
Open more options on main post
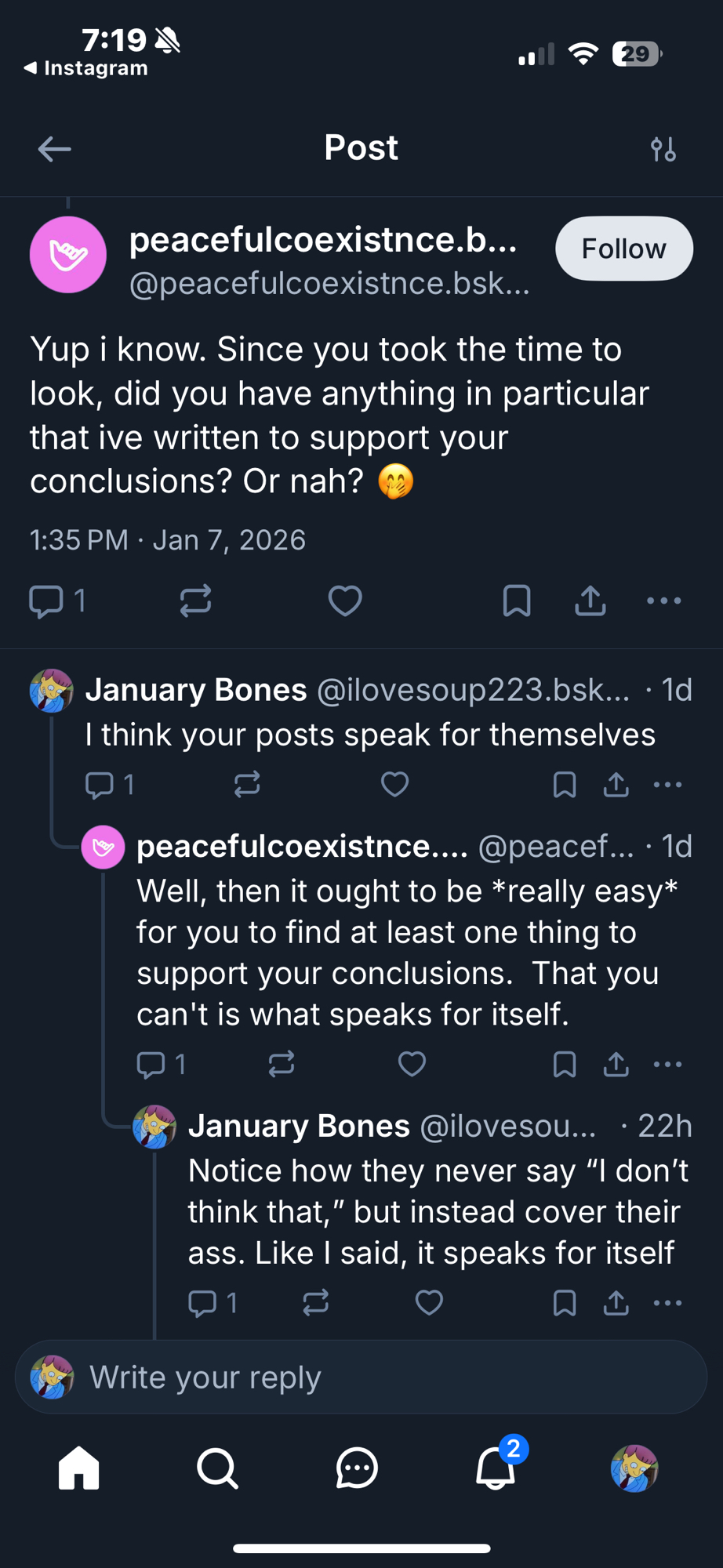(x=664, y=601)
